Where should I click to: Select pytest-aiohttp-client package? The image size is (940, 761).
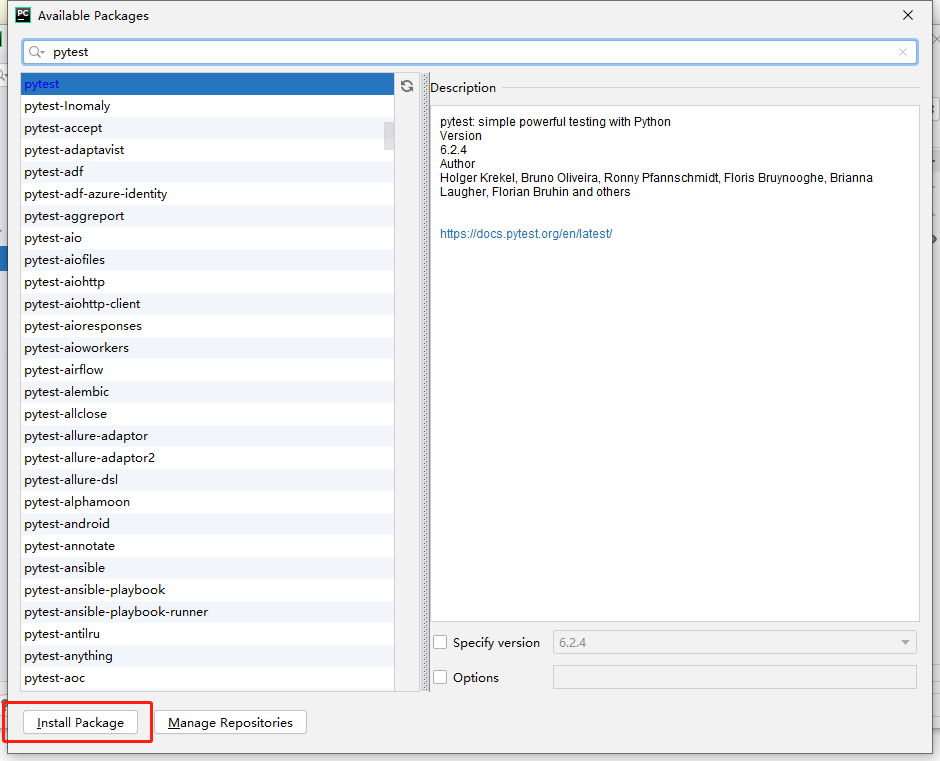tap(207, 304)
